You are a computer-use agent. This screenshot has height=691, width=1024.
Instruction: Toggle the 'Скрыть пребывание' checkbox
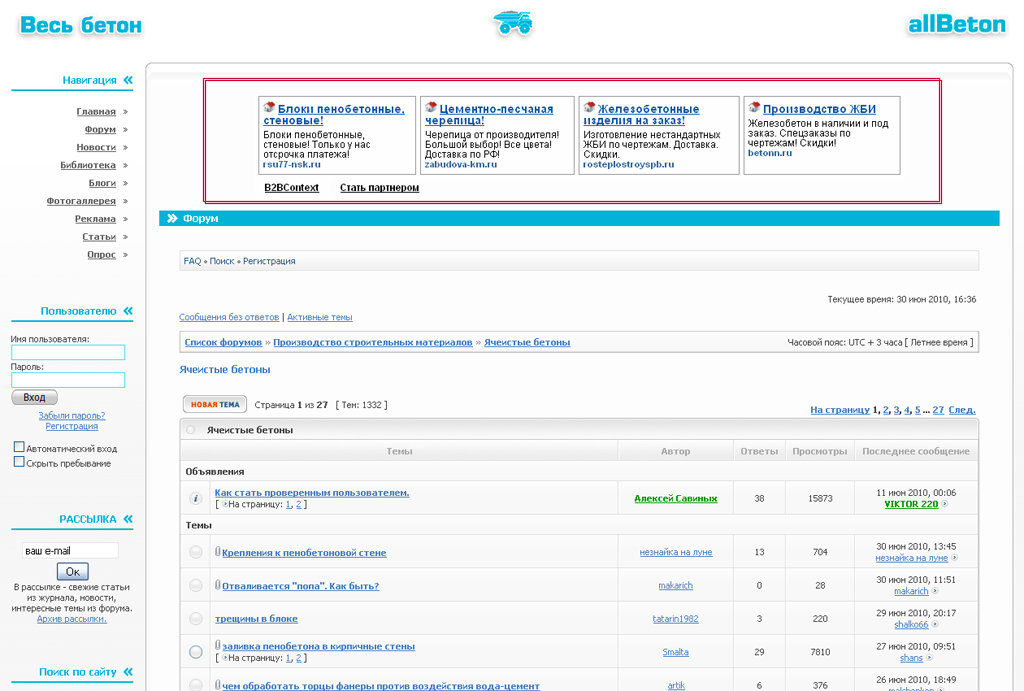coord(19,462)
